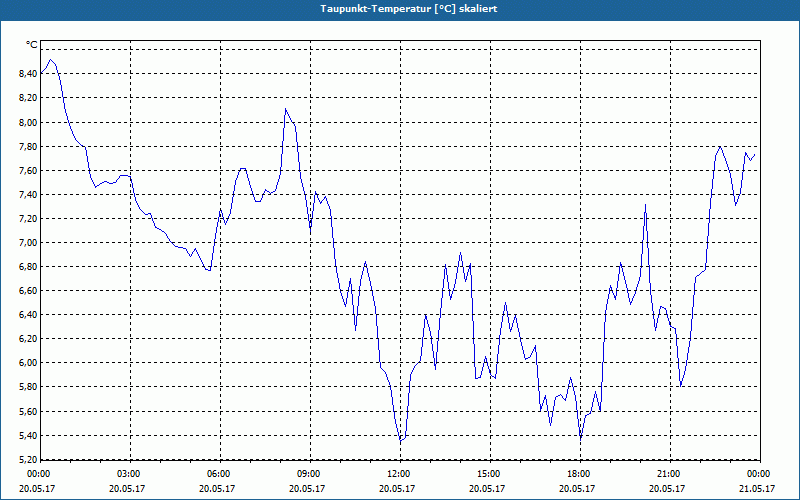Click the 7,00 y-axis label
This screenshot has width=800, height=500.
28,243
